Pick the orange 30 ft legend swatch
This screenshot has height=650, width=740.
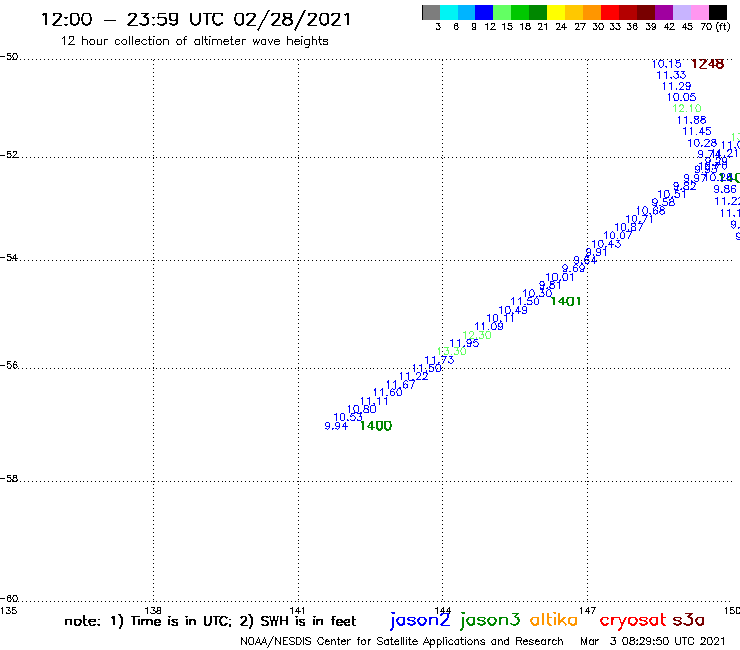point(592,12)
